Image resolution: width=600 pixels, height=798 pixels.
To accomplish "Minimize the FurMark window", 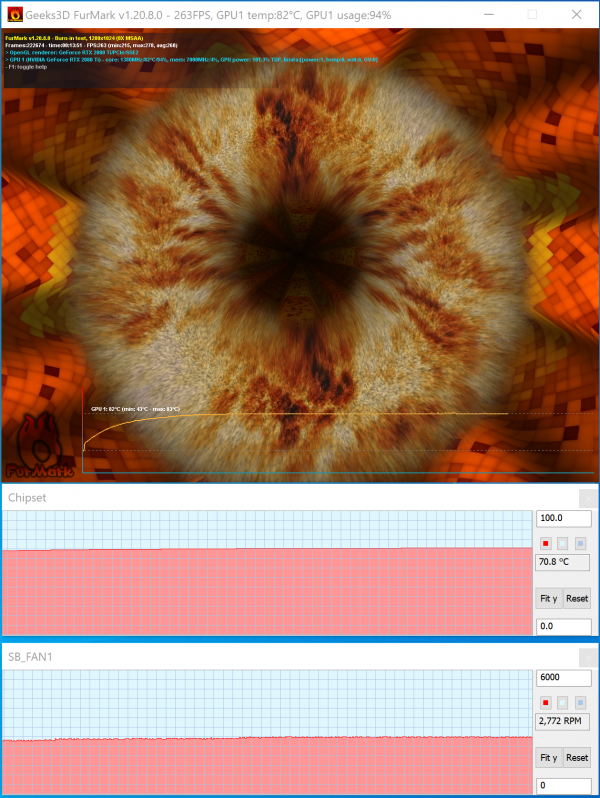I will tap(489, 15).
